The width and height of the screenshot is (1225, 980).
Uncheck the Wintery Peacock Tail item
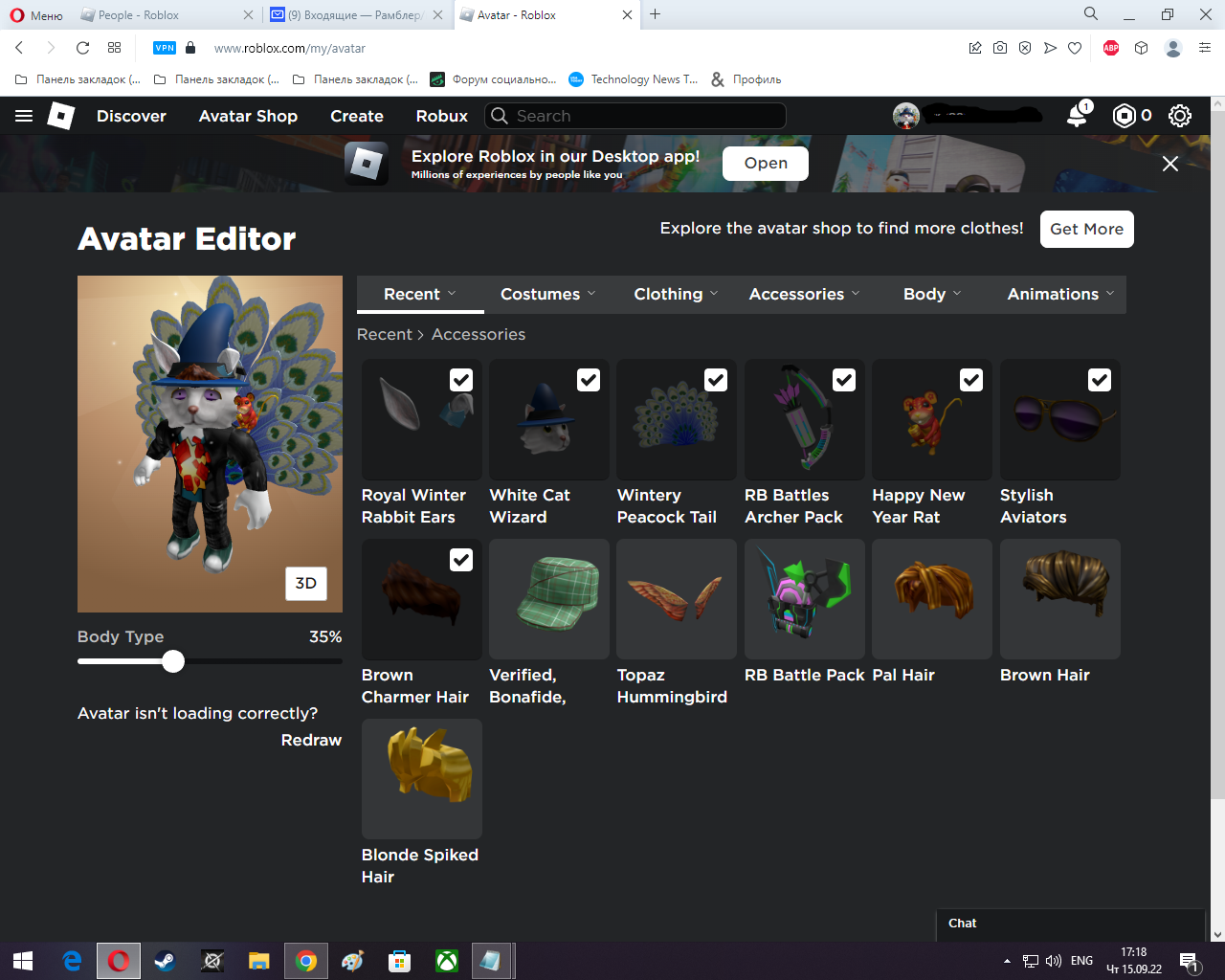point(716,380)
